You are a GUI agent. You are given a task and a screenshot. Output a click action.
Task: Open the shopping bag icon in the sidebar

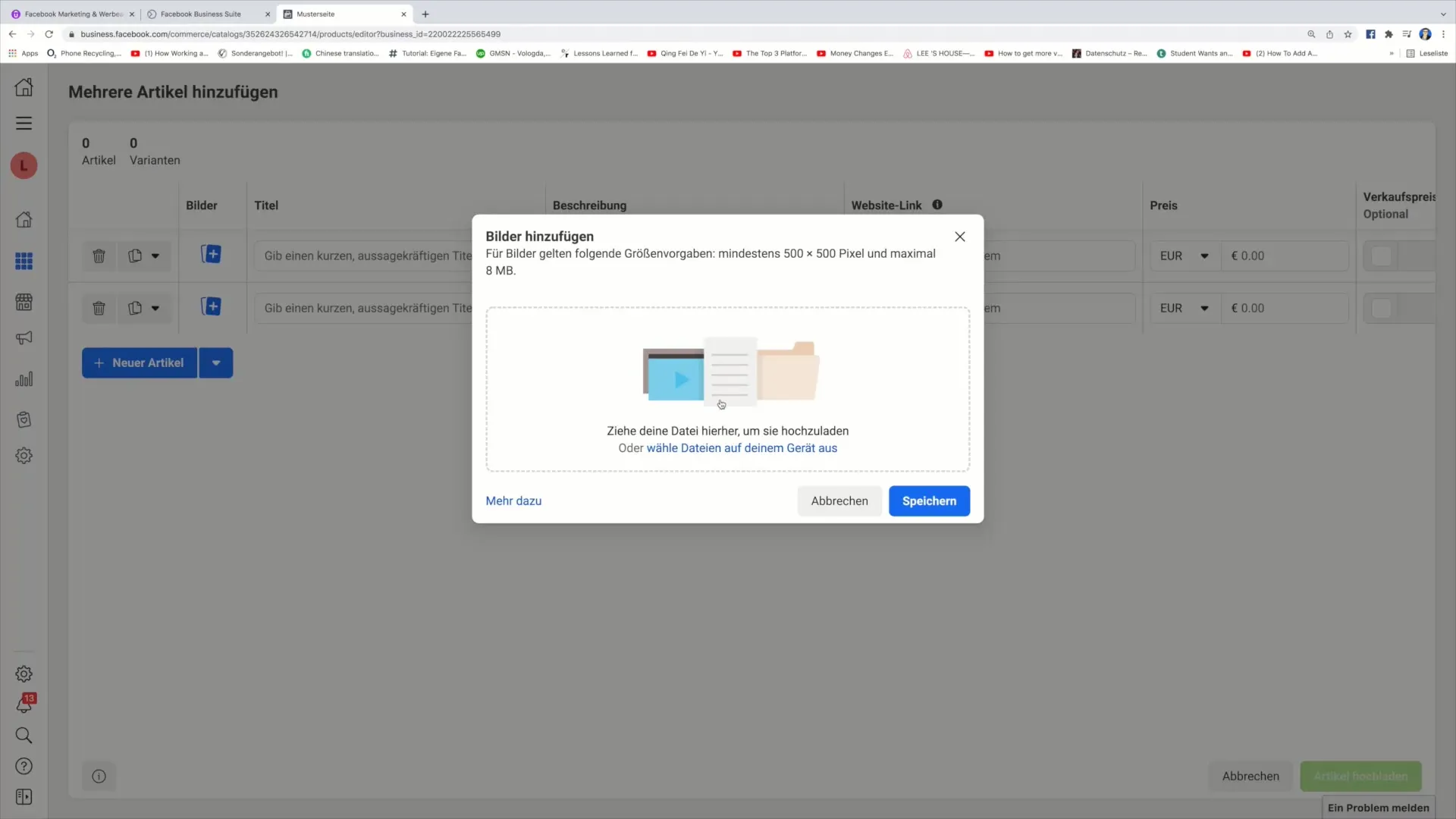tap(24, 419)
